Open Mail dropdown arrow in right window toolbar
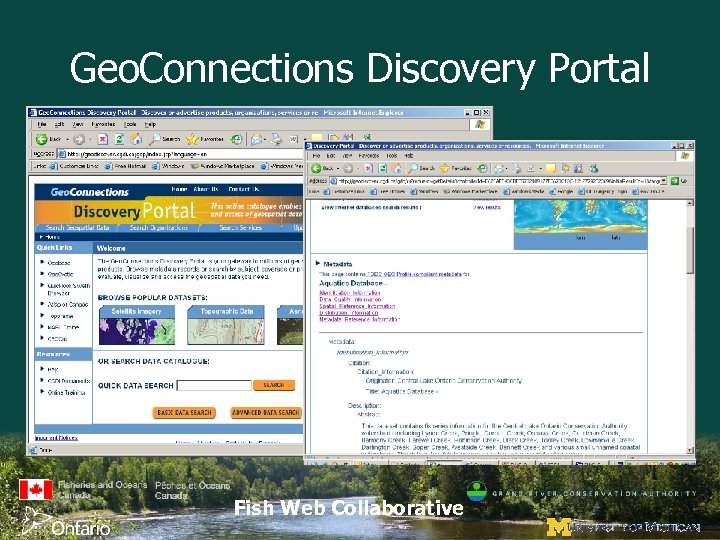The image size is (720, 540). 507,169
